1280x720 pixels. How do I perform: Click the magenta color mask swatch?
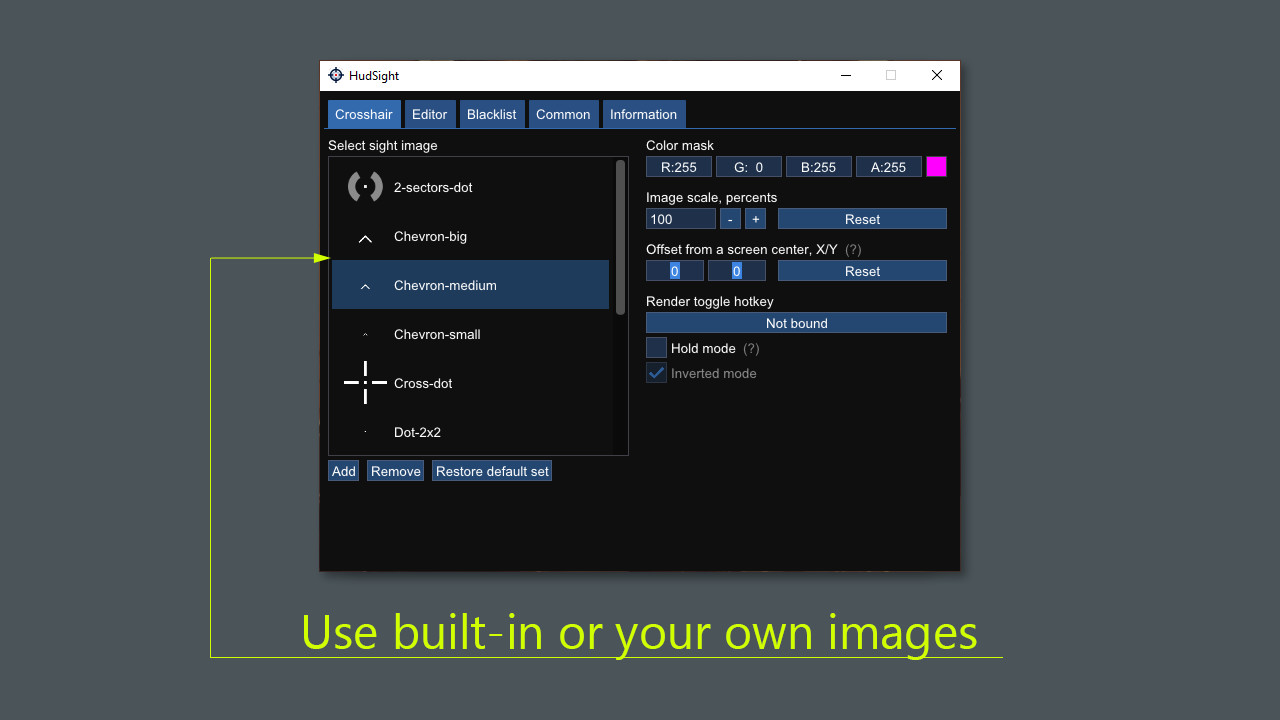tap(936, 166)
